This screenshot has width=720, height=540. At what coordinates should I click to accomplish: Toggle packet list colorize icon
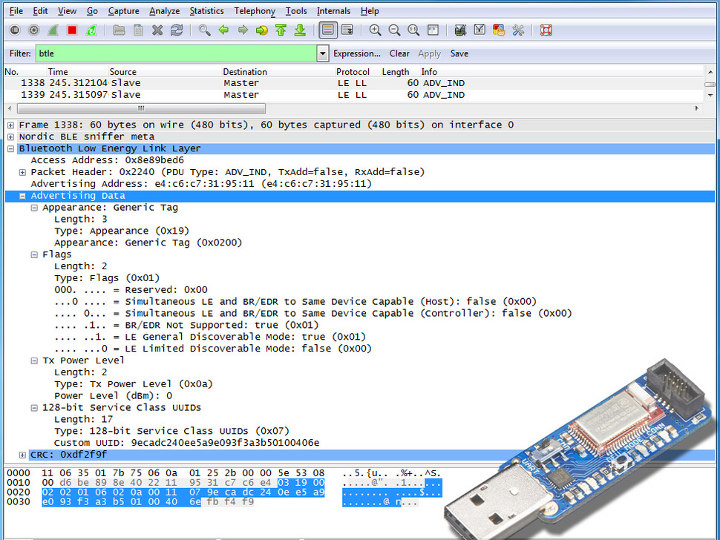point(328,30)
